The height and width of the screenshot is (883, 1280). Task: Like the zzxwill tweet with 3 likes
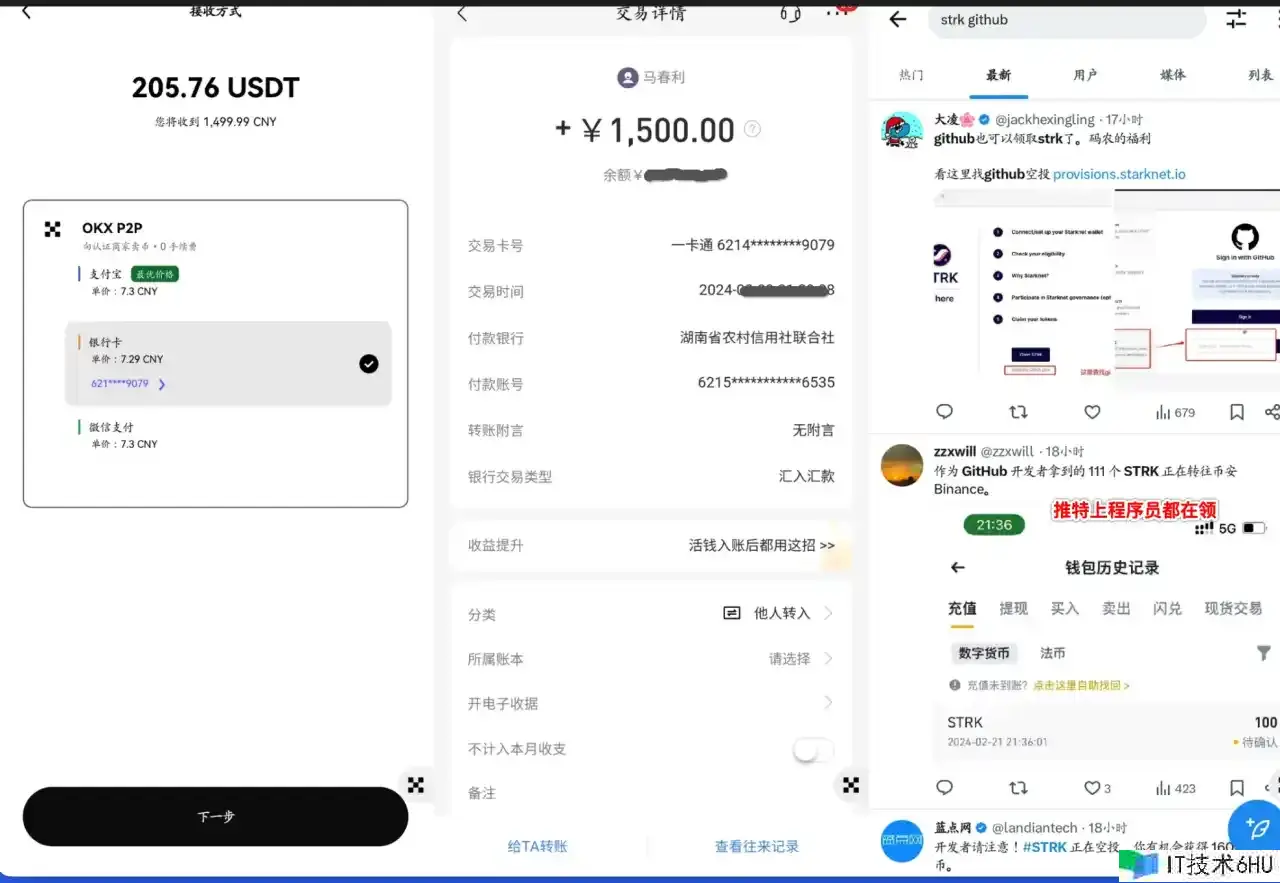pyautogui.click(x=1093, y=788)
